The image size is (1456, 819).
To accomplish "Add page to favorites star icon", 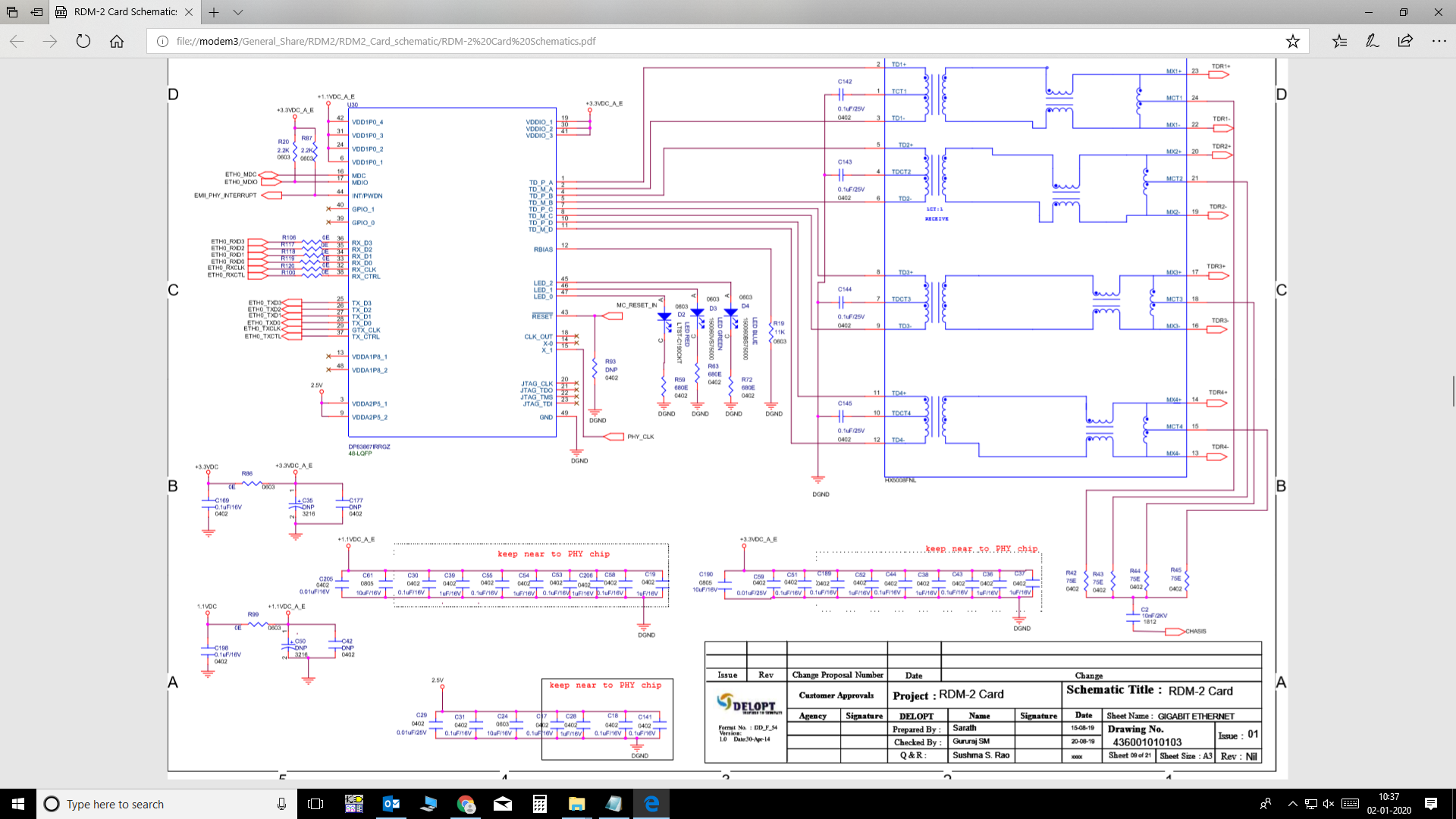I will [1293, 41].
